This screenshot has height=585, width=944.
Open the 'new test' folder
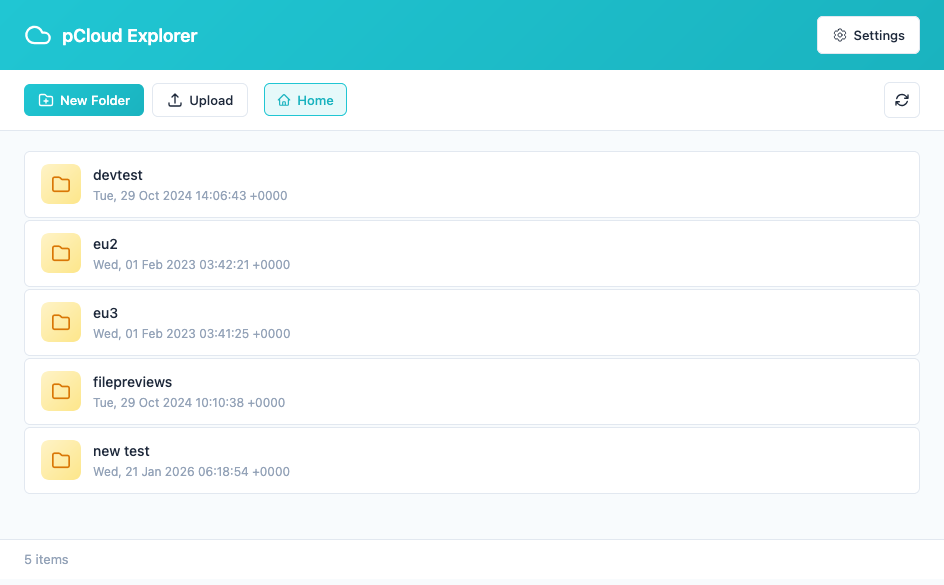pos(400,460)
